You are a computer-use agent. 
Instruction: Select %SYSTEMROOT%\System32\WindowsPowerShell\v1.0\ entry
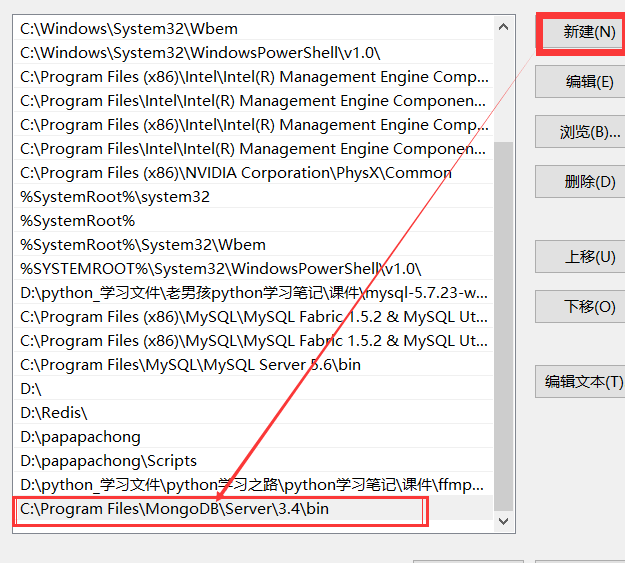pyautogui.click(x=254, y=269)
